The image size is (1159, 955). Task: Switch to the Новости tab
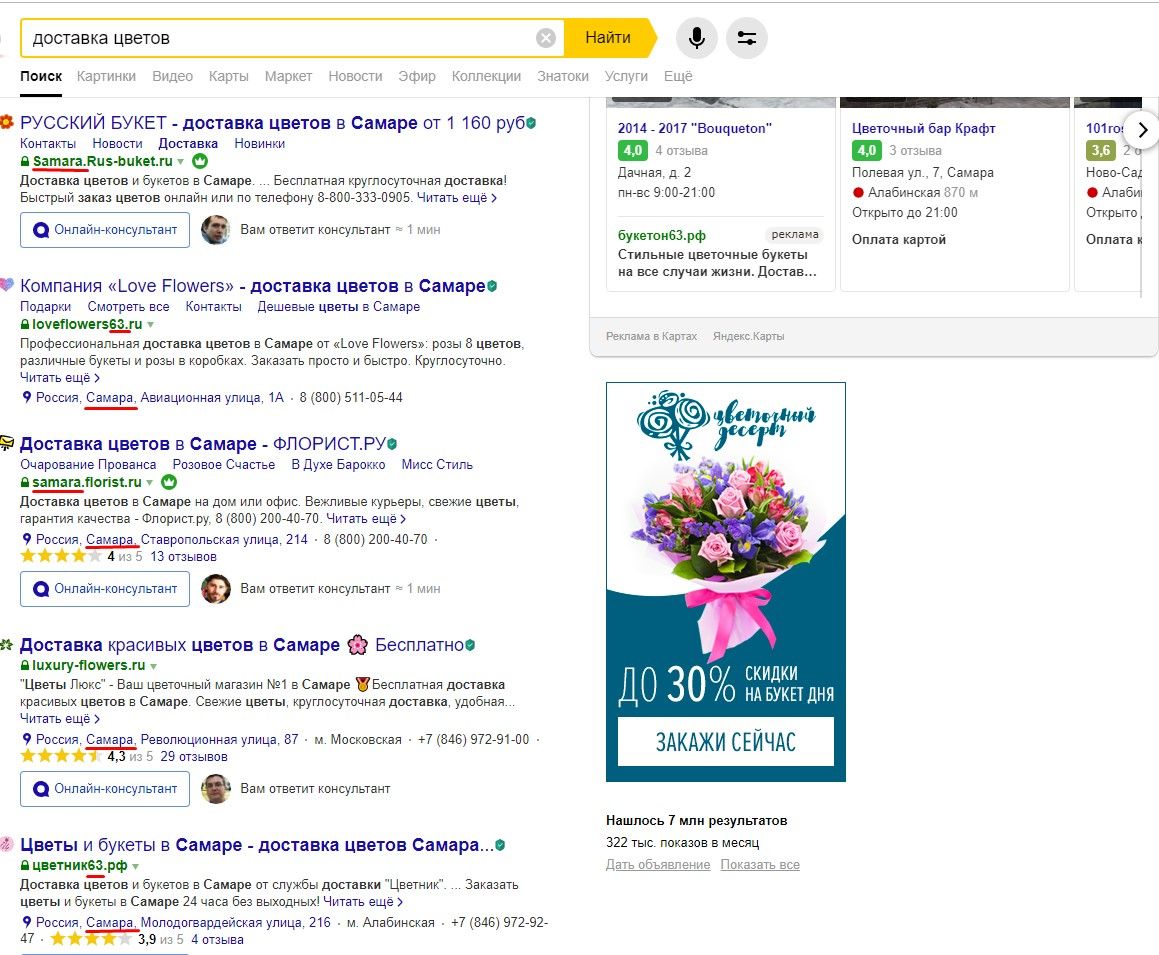[x=356, y=76]
